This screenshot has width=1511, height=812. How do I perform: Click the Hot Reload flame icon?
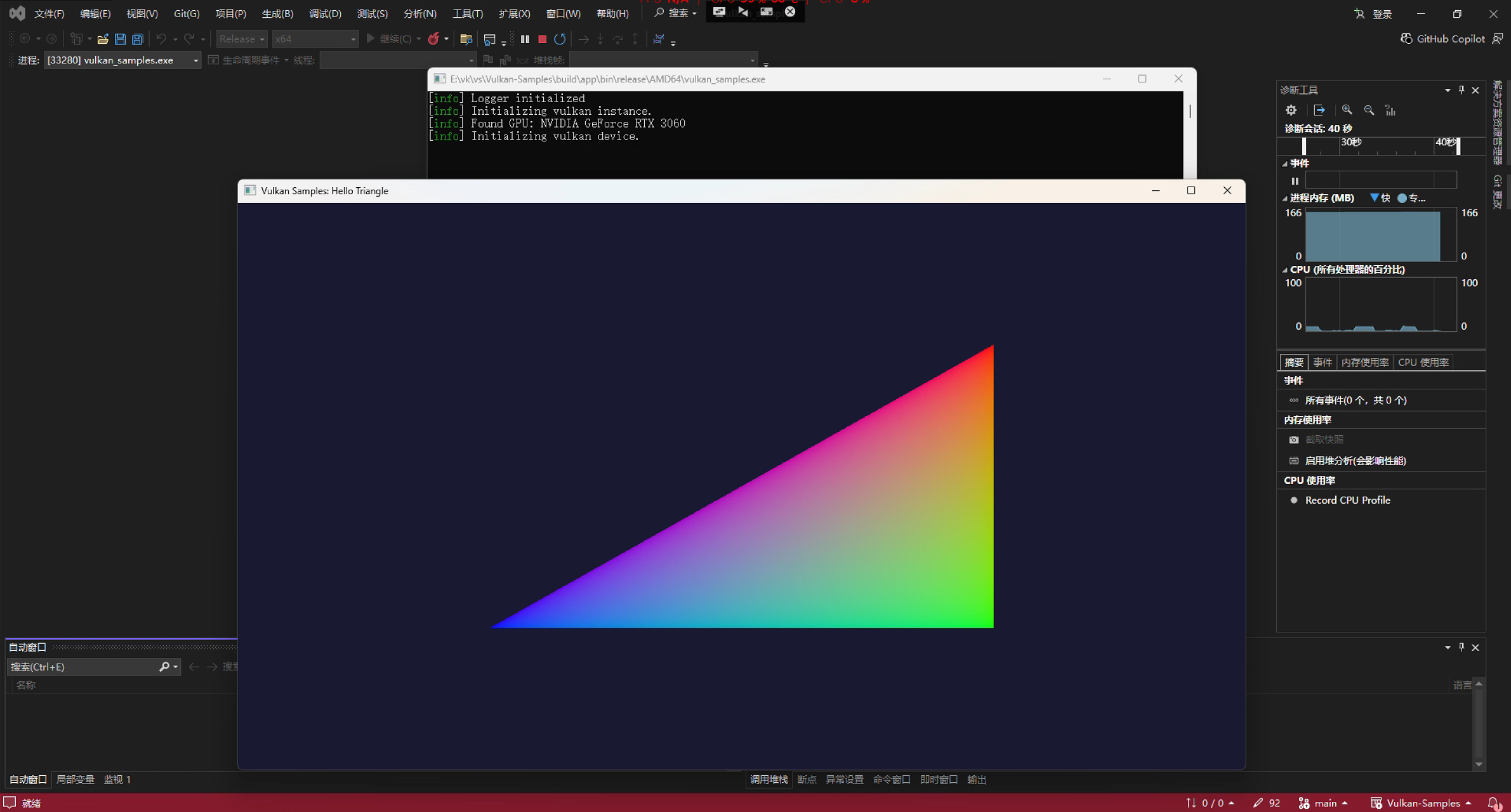click(433, 39)
